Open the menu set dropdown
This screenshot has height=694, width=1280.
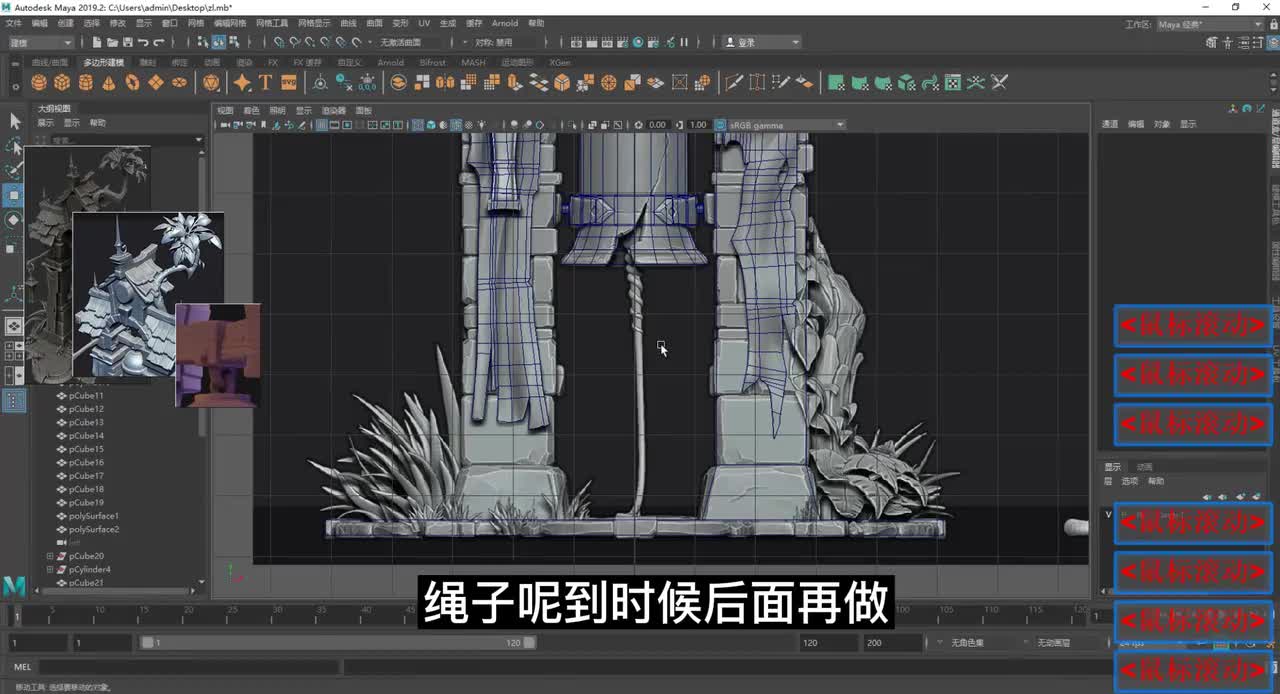tap(40, 42)
